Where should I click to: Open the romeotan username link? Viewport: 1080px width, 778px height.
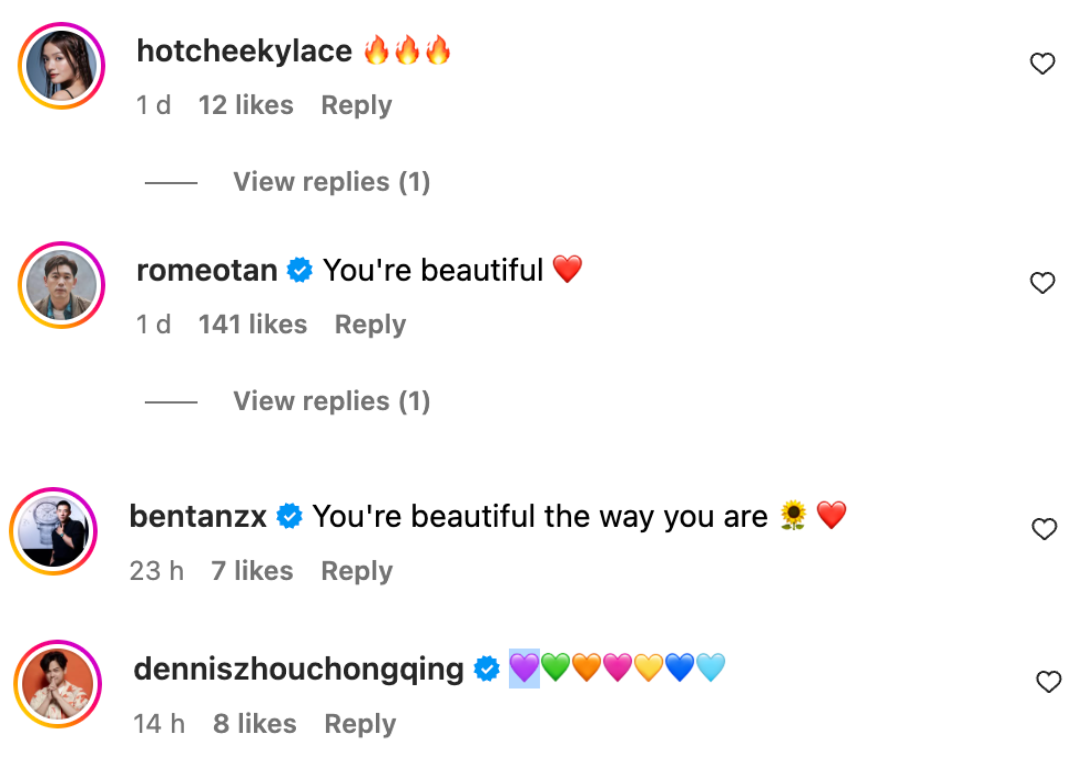207,270
